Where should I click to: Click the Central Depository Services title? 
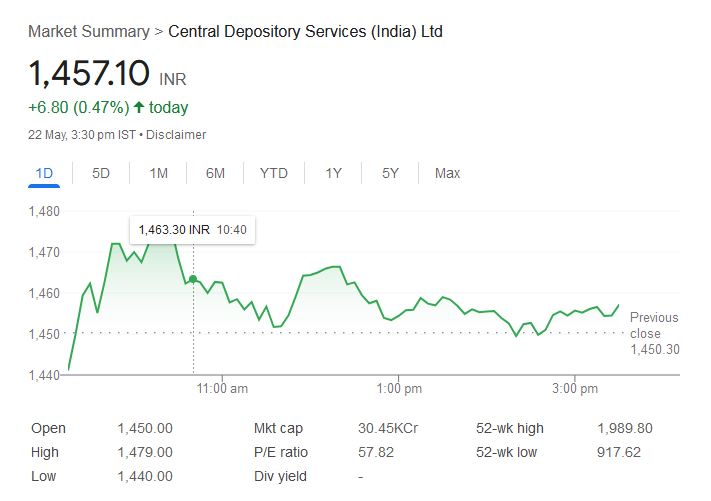click(x=305, y=32)
